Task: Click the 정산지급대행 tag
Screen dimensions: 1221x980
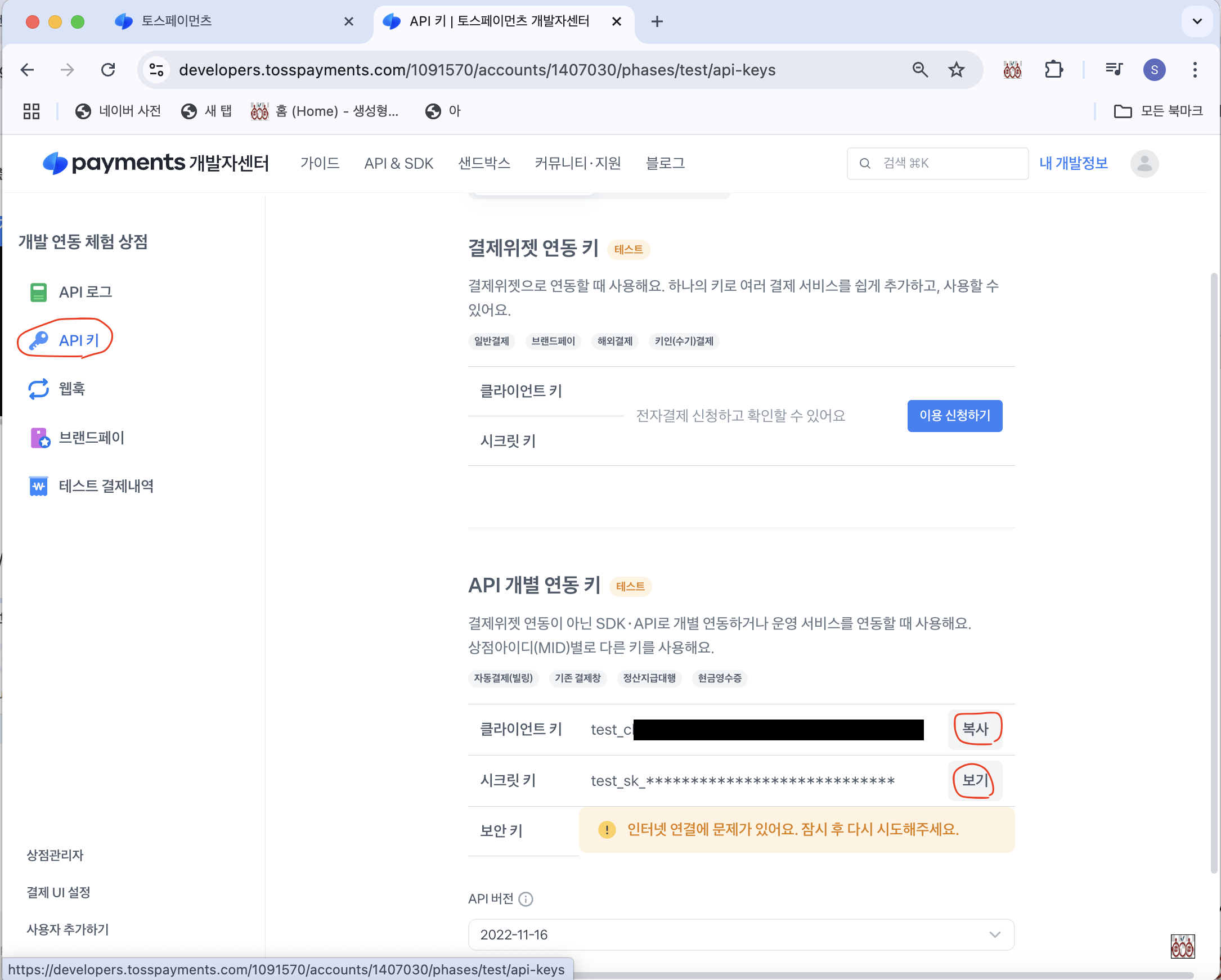Action: tap(649, 678)
